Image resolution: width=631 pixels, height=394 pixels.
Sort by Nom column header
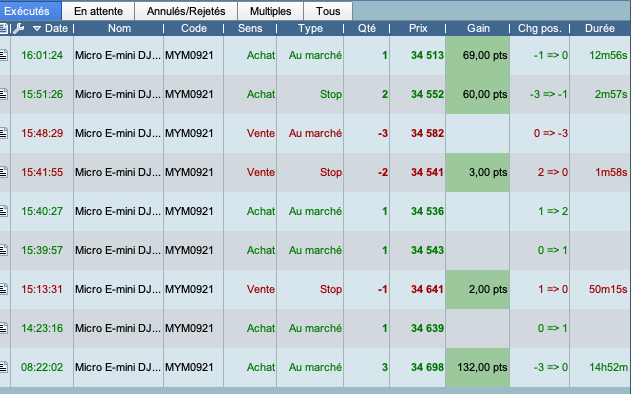[x=120, y=28]
